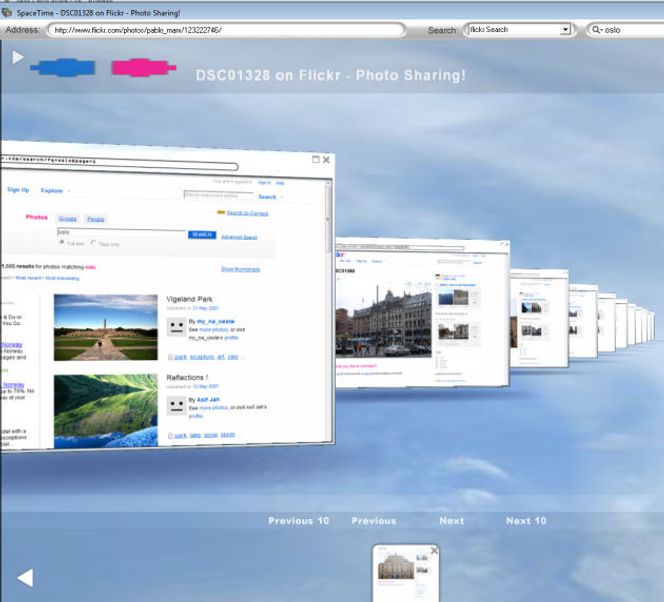
Task: Select the People tab in Flickr search
Action: [95, 219]
